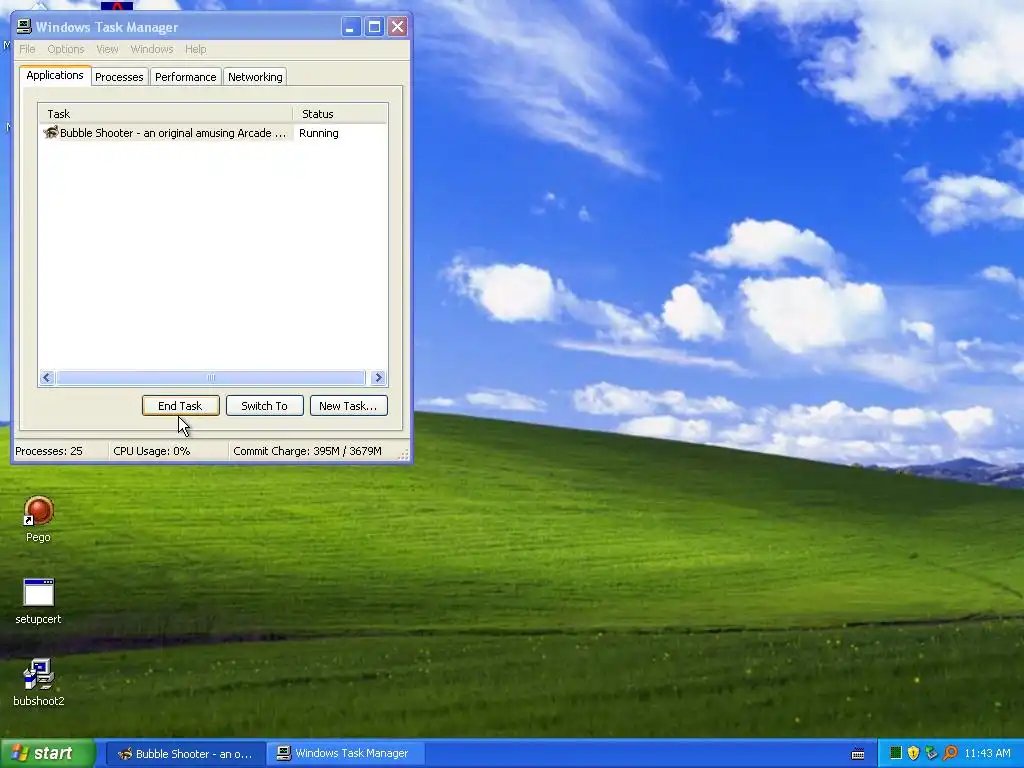Screen dimensions: 1024x768
Task: Click the Task Manager title bar icon
Action: point(24,27)
